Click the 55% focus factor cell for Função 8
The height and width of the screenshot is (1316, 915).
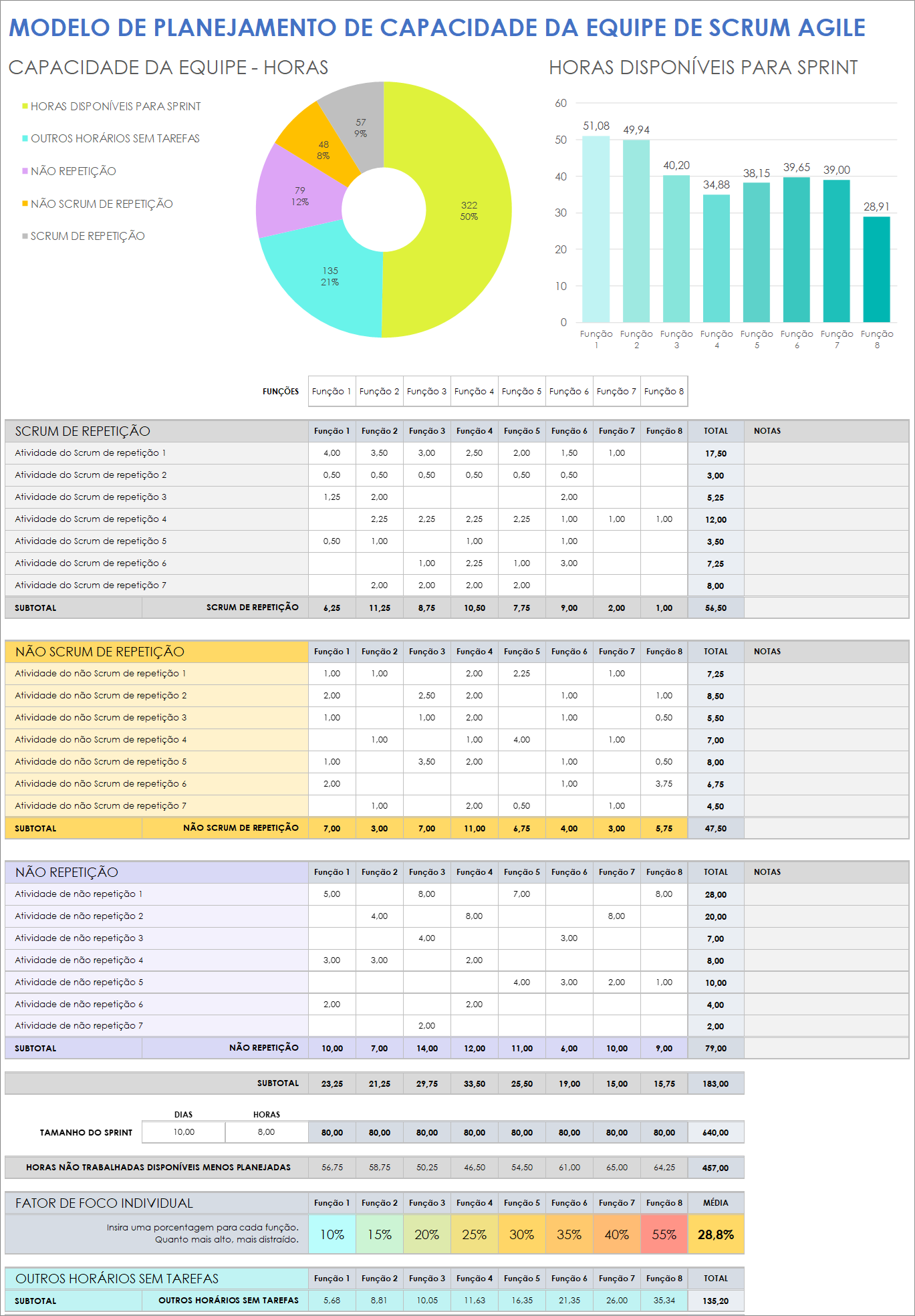tap(664, 1234)
